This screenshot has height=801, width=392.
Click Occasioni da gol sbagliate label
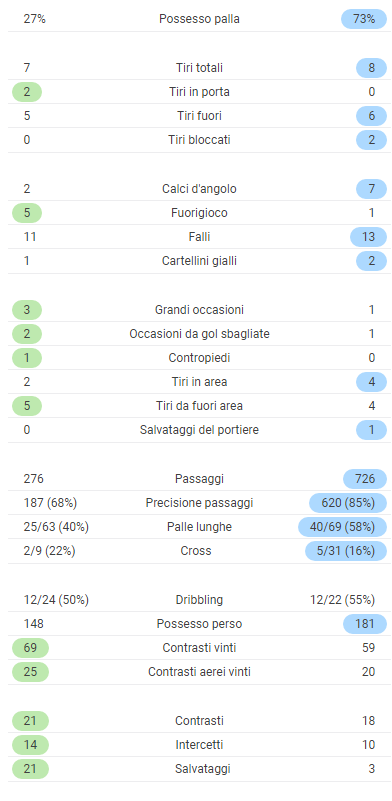pos(199,334)
